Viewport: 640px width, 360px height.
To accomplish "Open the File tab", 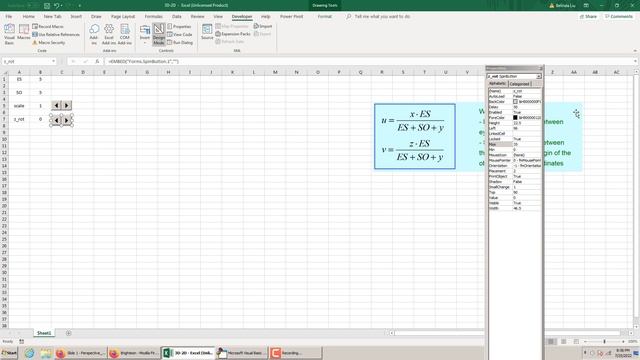I will pyautogui.click(x=9, y=17).
